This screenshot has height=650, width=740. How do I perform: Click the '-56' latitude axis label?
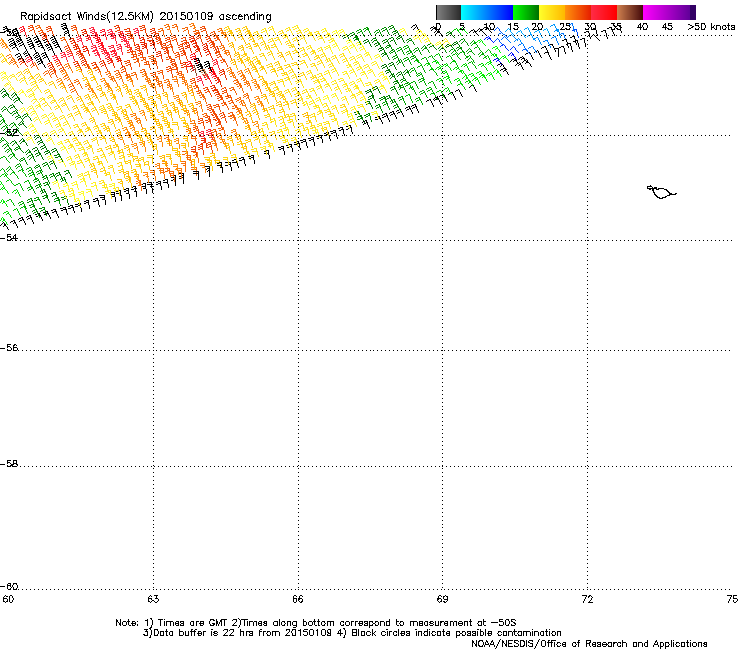9,348
